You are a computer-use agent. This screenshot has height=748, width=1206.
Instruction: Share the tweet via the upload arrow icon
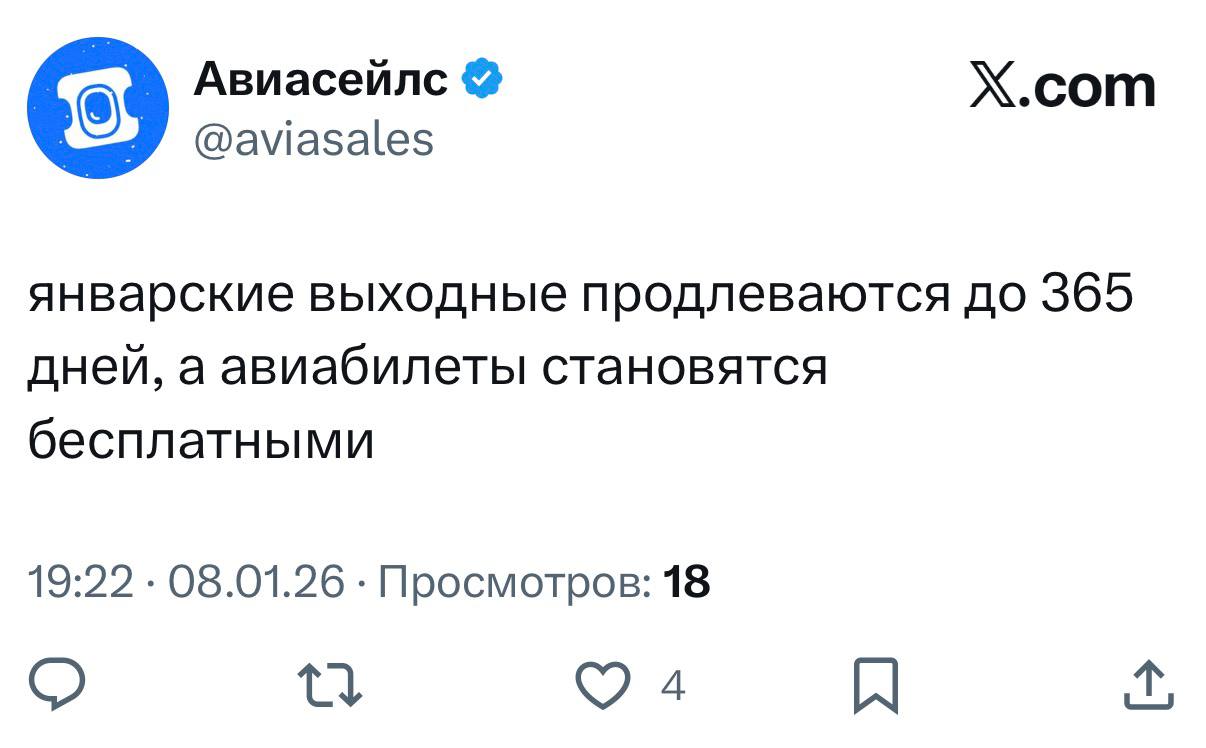(x=1147, y=686)
